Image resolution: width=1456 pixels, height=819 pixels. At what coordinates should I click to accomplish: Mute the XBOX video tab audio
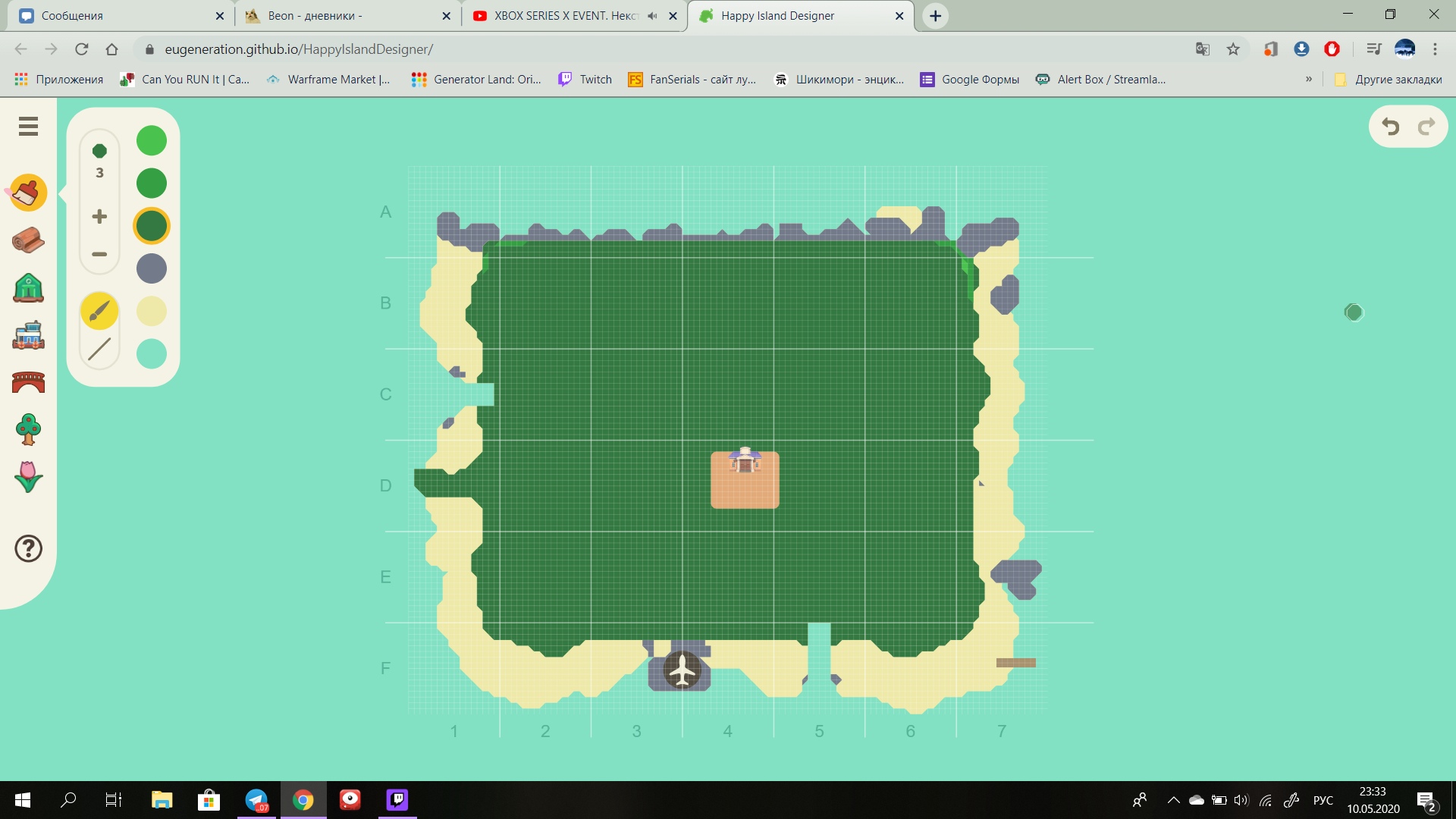click(x=652, y=16)
